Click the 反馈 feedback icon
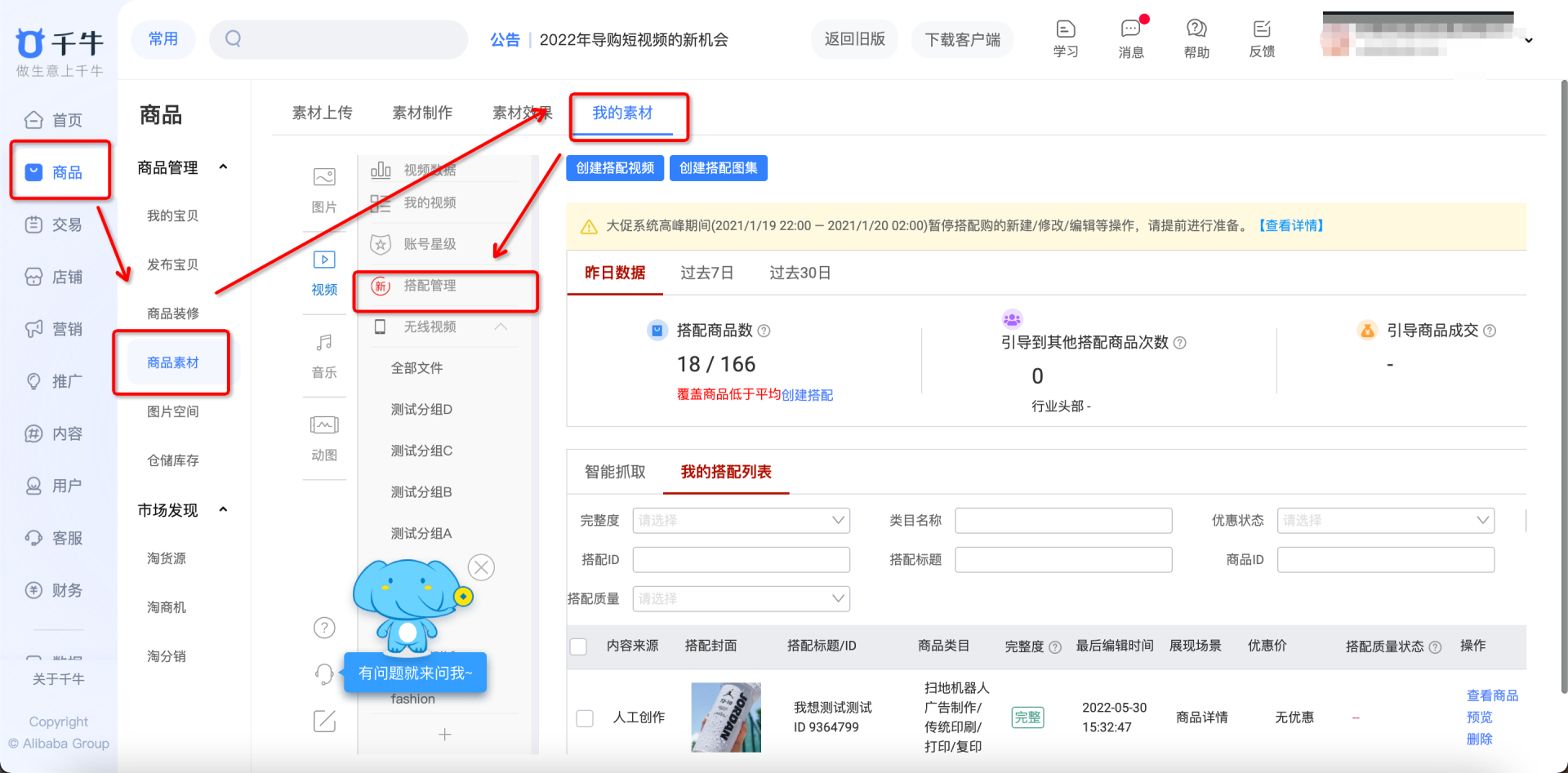 coord(1262,38)
